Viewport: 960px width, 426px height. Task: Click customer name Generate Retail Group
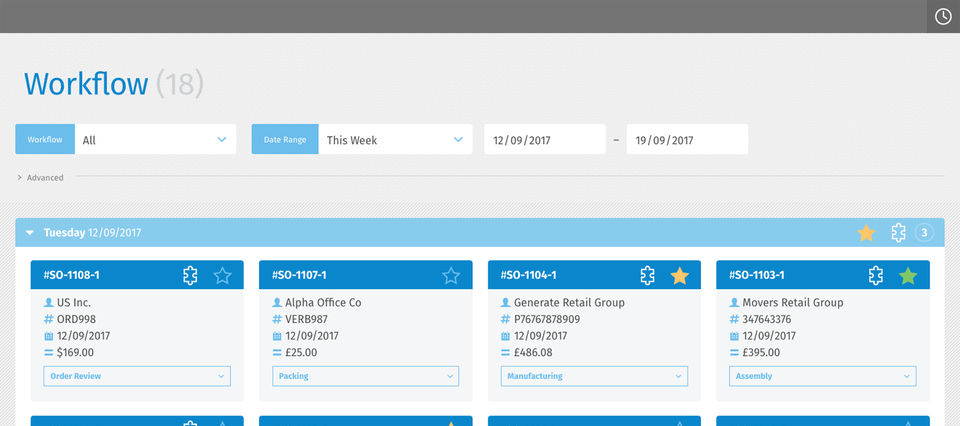click(x=569, y=302)
